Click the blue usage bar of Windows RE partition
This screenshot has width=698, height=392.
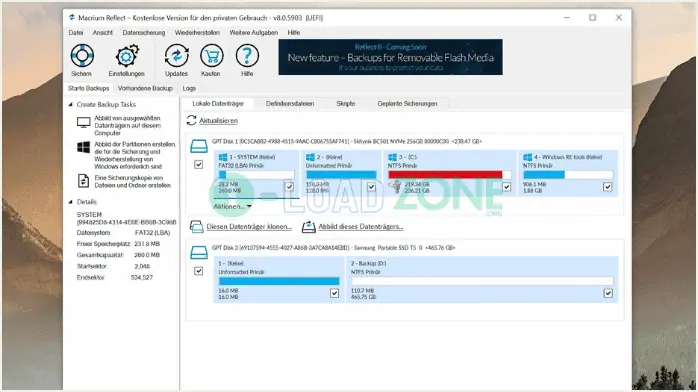[x=544, y=175]
